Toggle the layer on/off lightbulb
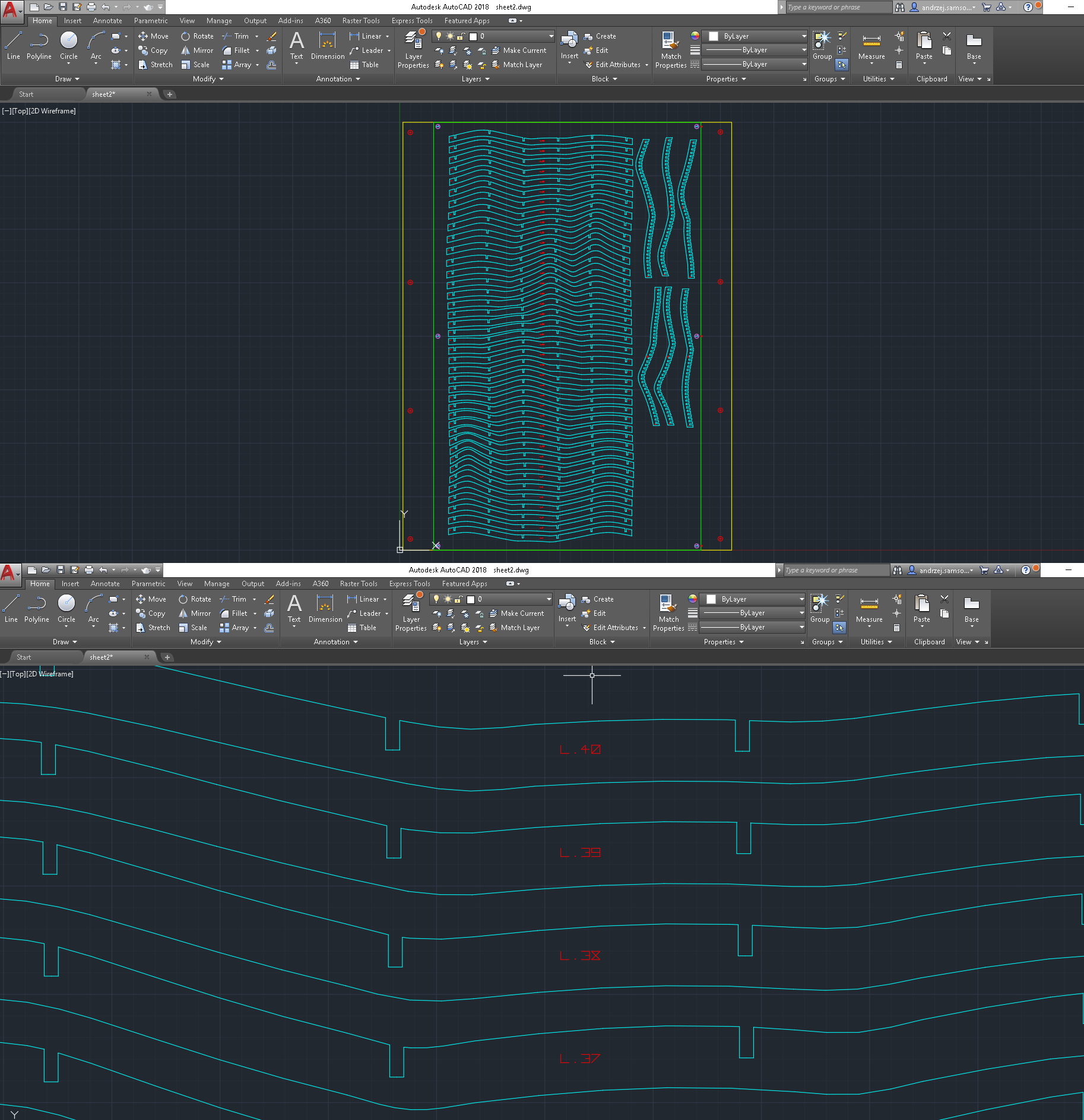 click(x=438, y=36)
